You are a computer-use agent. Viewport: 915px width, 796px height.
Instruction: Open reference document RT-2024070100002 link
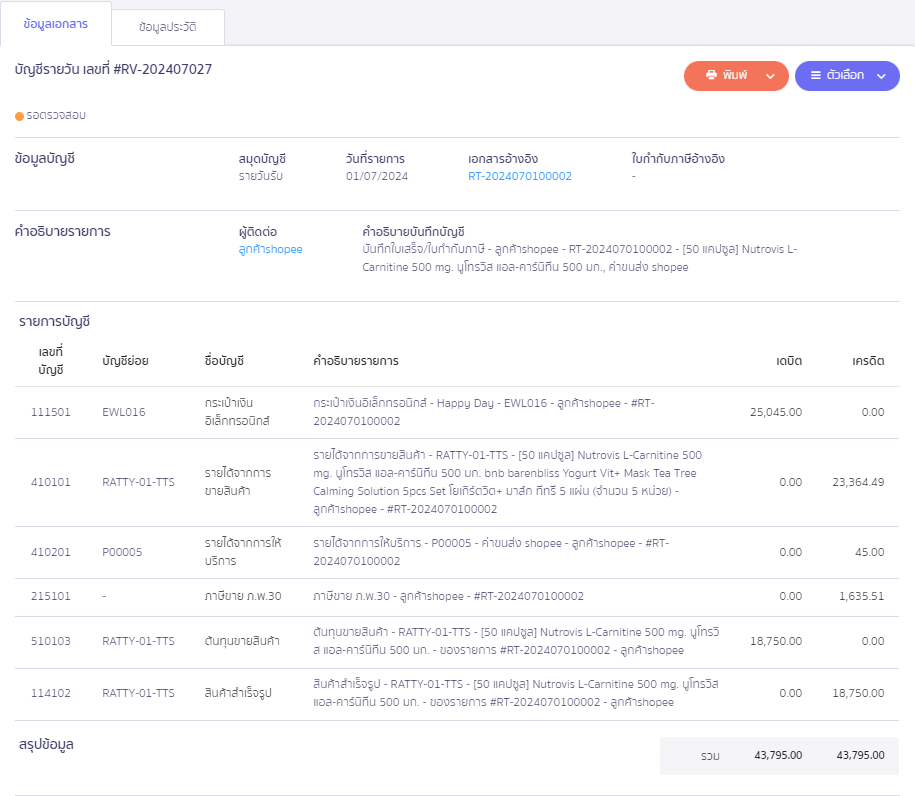(x=519, y=176)
